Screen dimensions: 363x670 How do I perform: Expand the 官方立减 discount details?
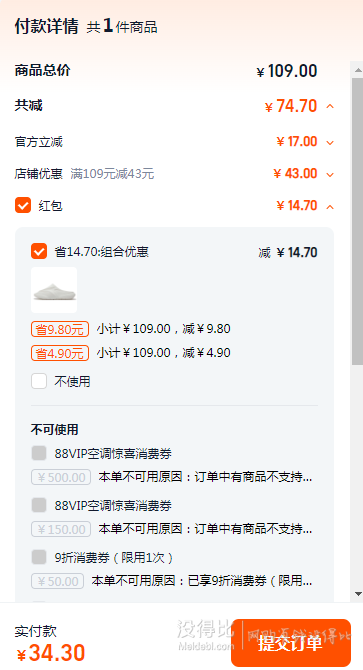click(330, 142)
